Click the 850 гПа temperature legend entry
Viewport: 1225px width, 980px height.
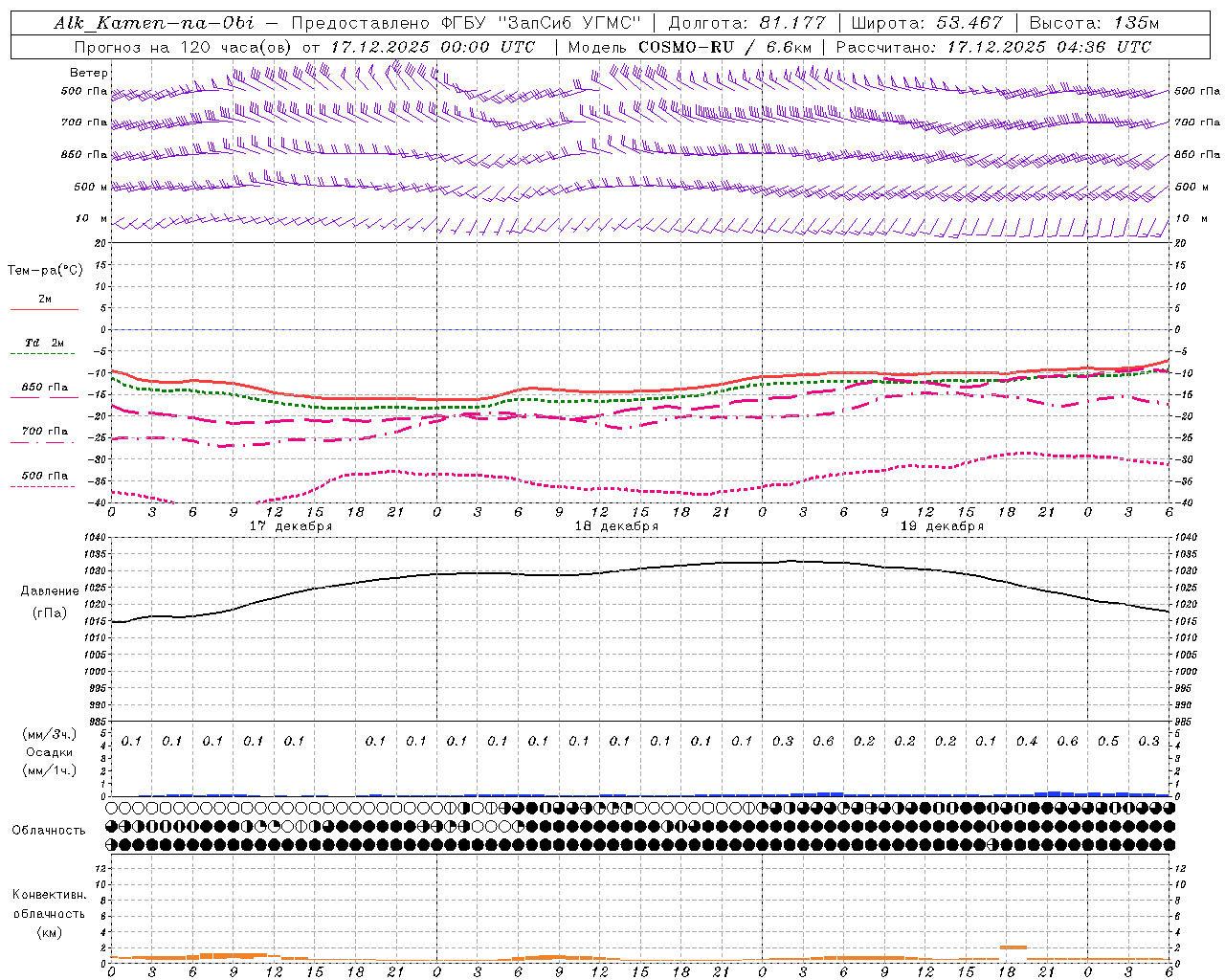tap(45, 388)
